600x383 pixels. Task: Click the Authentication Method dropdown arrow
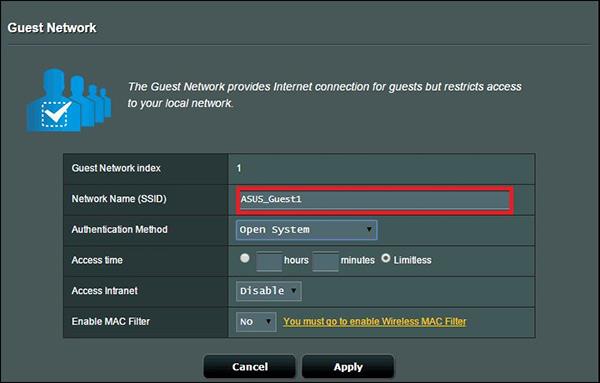click(x=369, y=229)
